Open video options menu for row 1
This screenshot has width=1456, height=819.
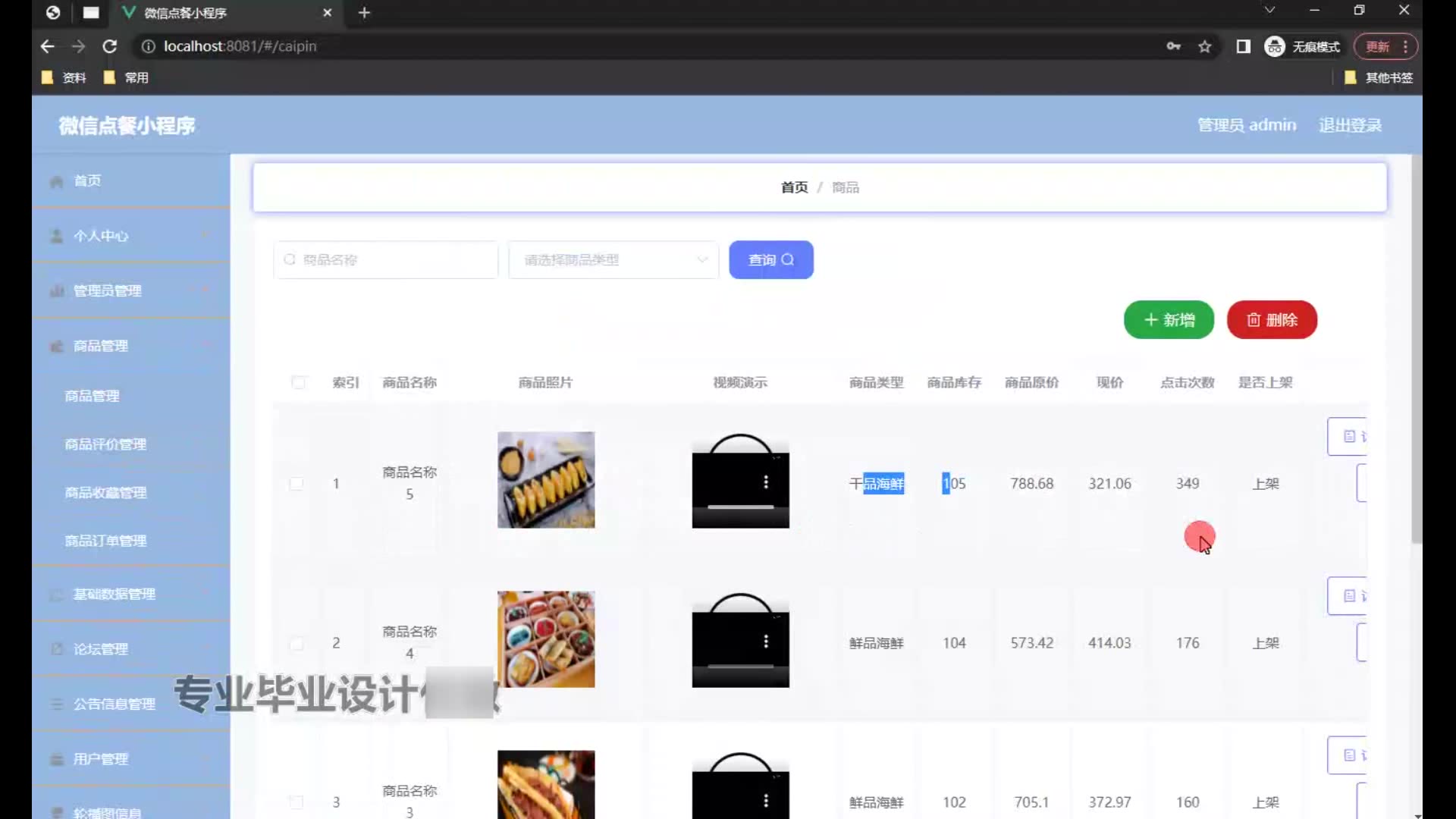point(766,482)
